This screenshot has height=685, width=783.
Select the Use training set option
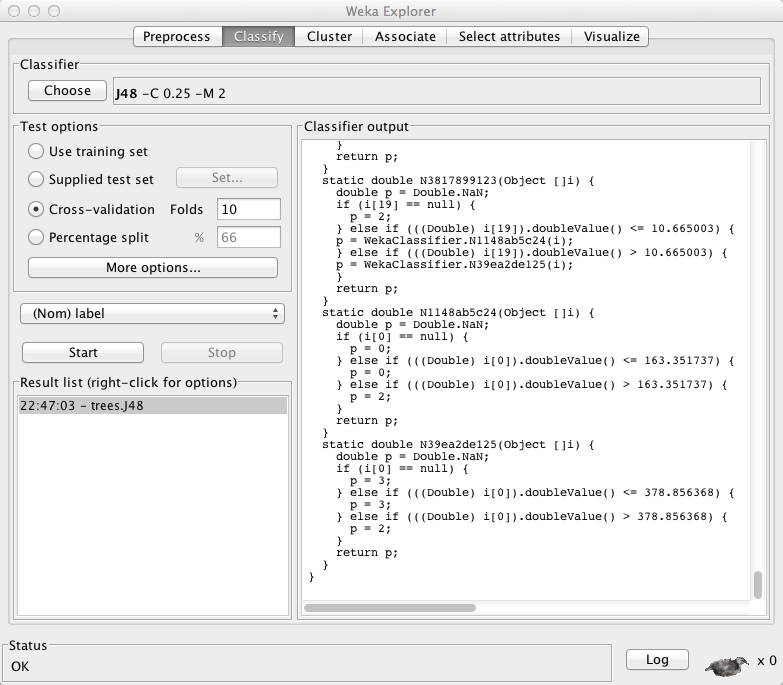(36, 152)
